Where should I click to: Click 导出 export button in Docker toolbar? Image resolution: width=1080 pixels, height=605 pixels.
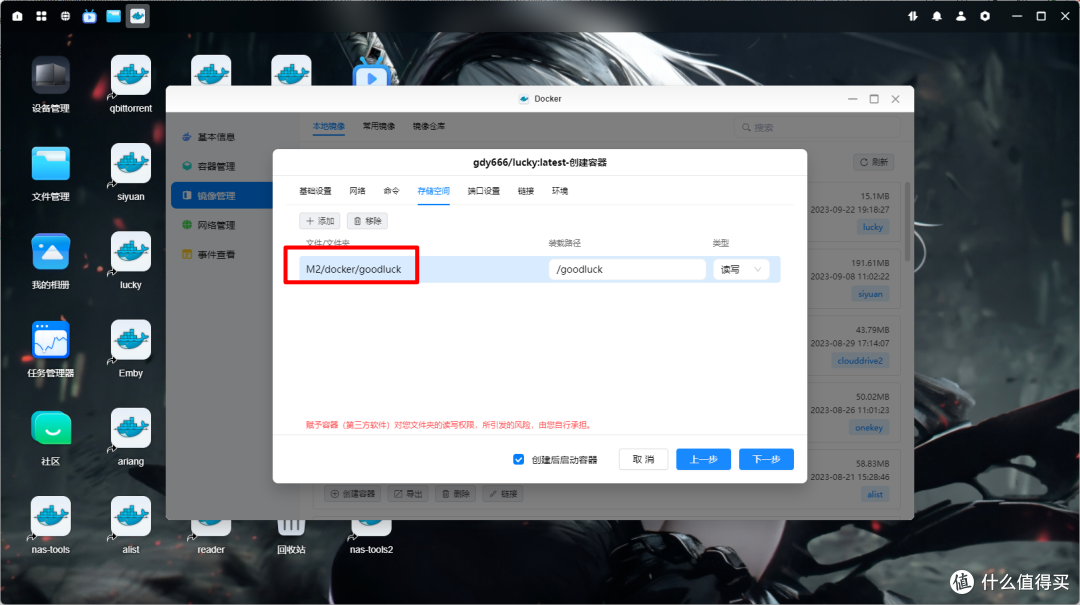pos(408,494)
